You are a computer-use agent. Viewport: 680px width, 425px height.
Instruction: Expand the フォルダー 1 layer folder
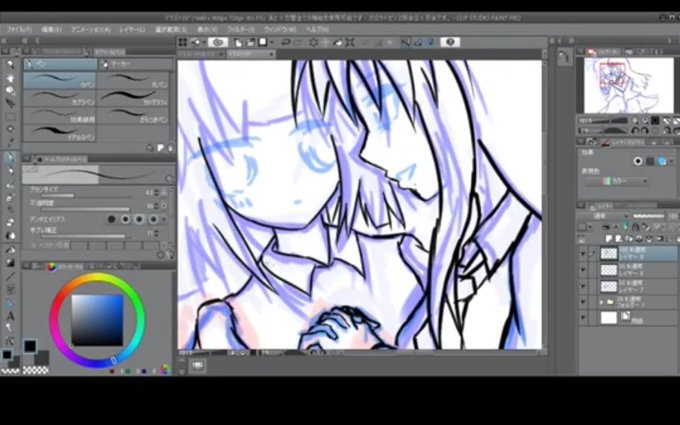coord(601,302)
